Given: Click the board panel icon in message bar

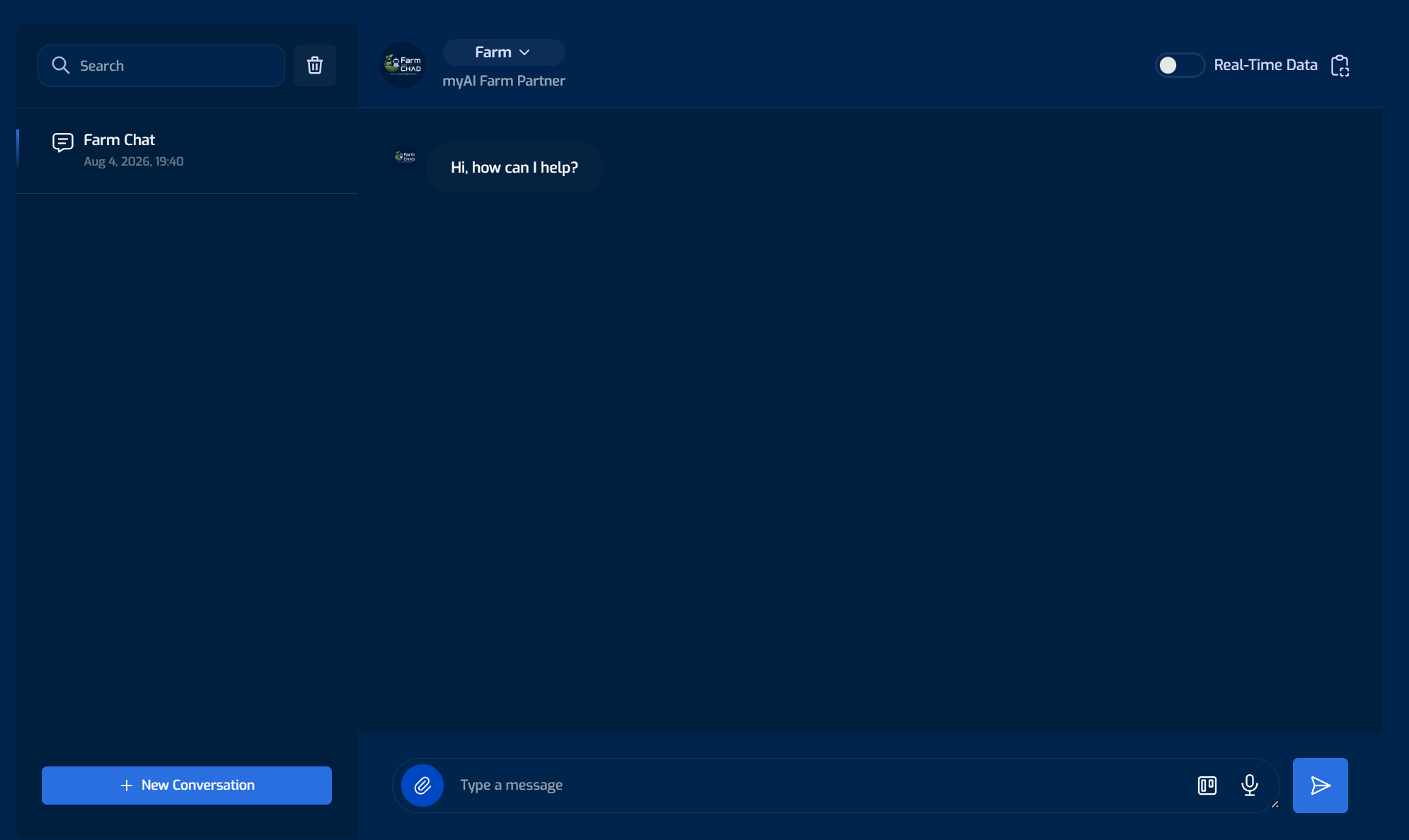Looking at the screenshot, I should tap(1207, 785).
